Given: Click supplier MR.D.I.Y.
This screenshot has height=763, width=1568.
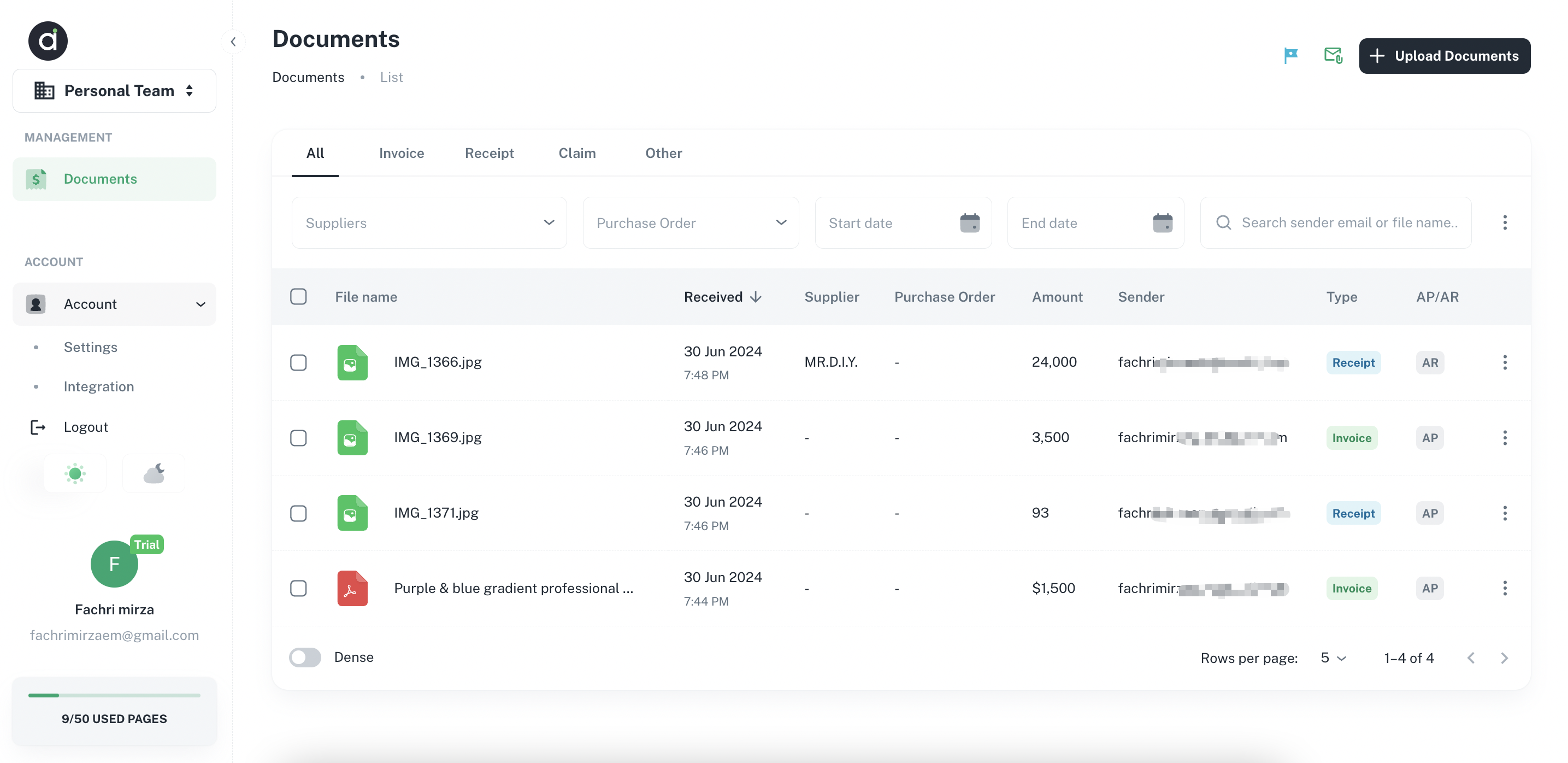Looking at the screenshot, I should pos(831,362).
